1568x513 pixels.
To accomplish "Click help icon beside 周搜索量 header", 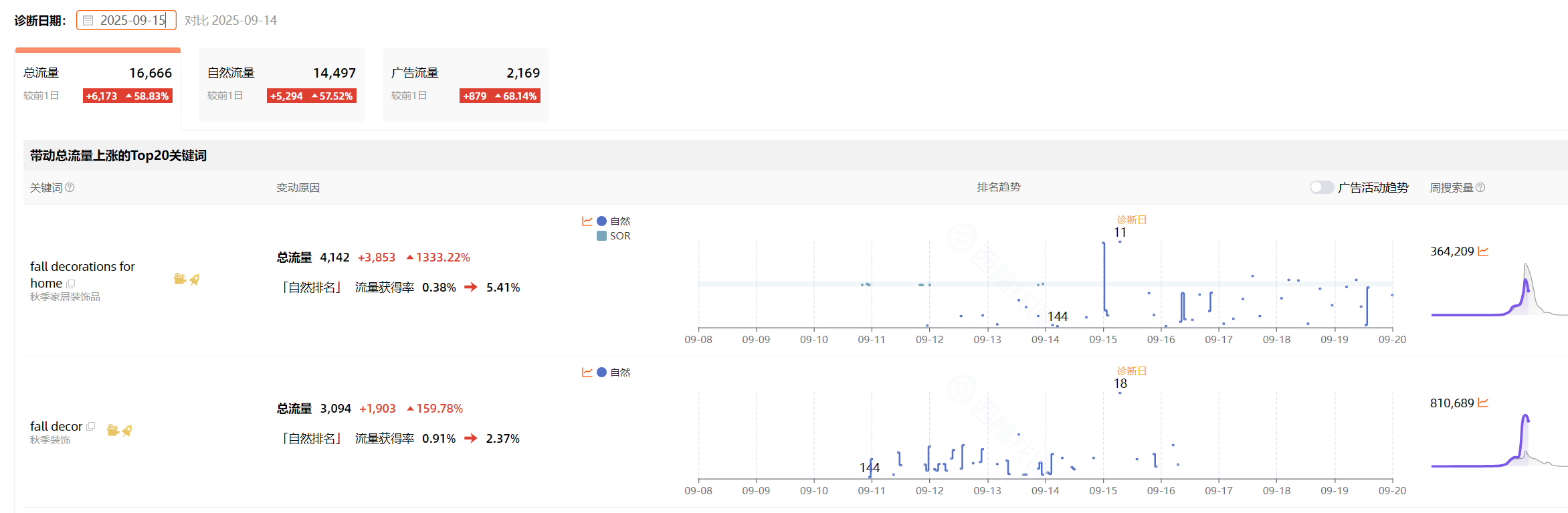I will coord(1480,187).
